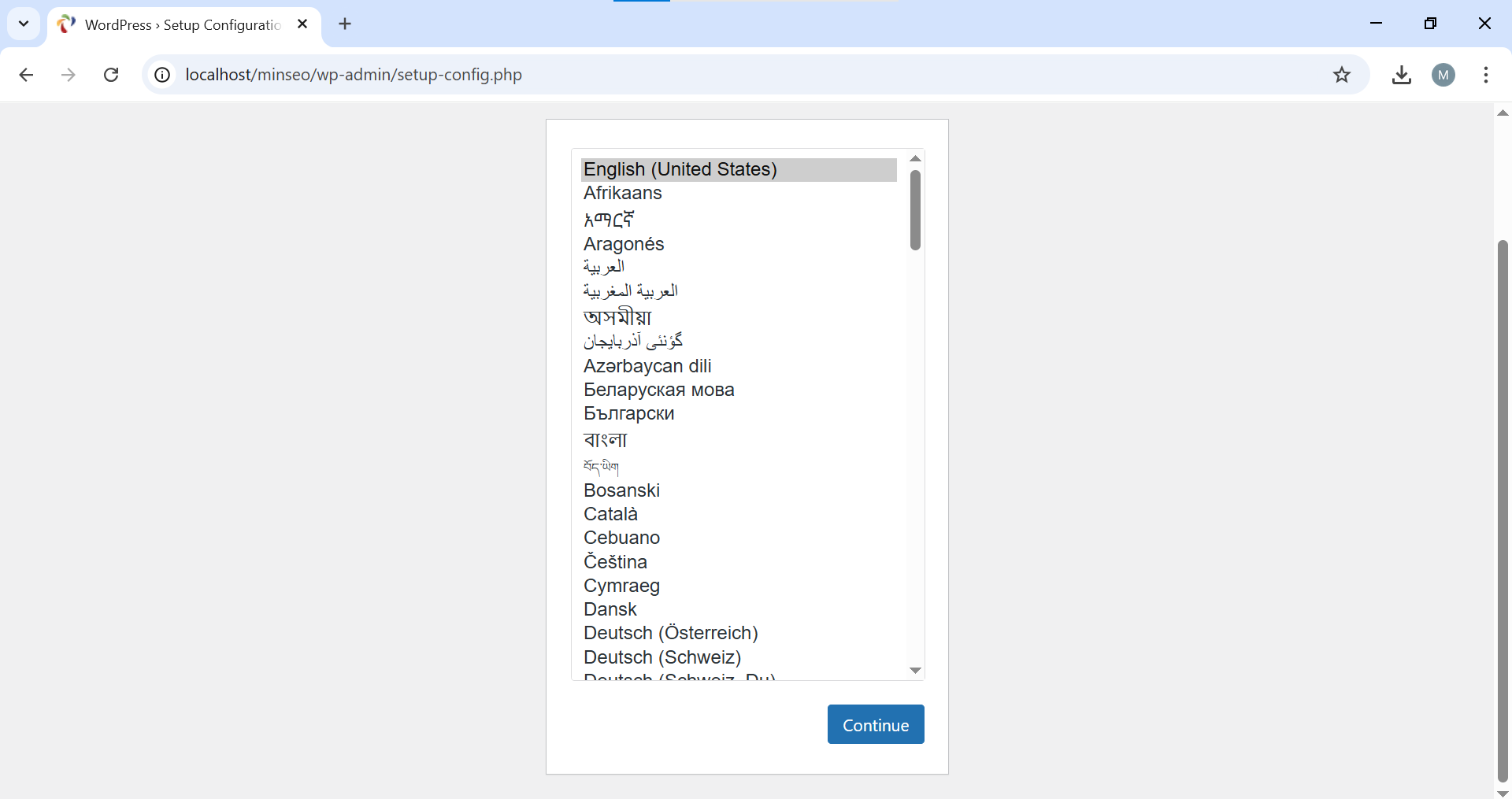Pick English (United States) language
Screen dimensions: 1512x799
click(680, 170)
